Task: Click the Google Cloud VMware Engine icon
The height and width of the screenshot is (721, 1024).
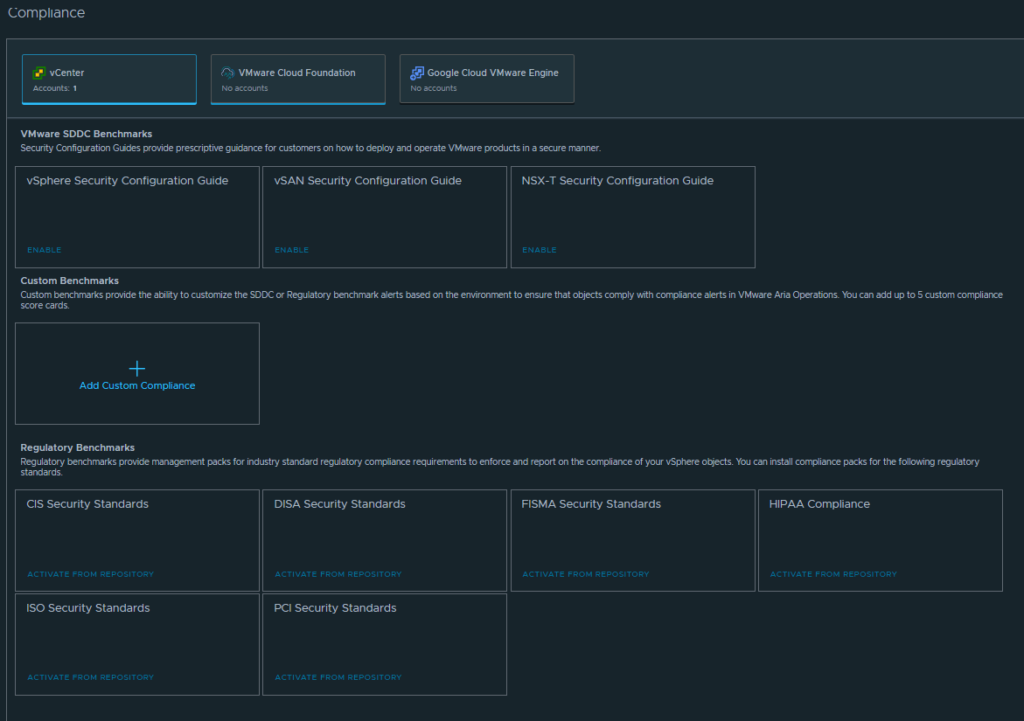Action: point(417,72)
